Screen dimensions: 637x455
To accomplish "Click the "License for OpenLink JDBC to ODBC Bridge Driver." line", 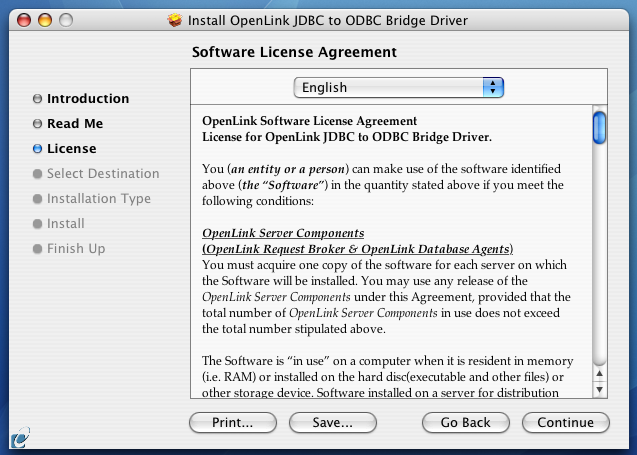I will pos(347,137).
